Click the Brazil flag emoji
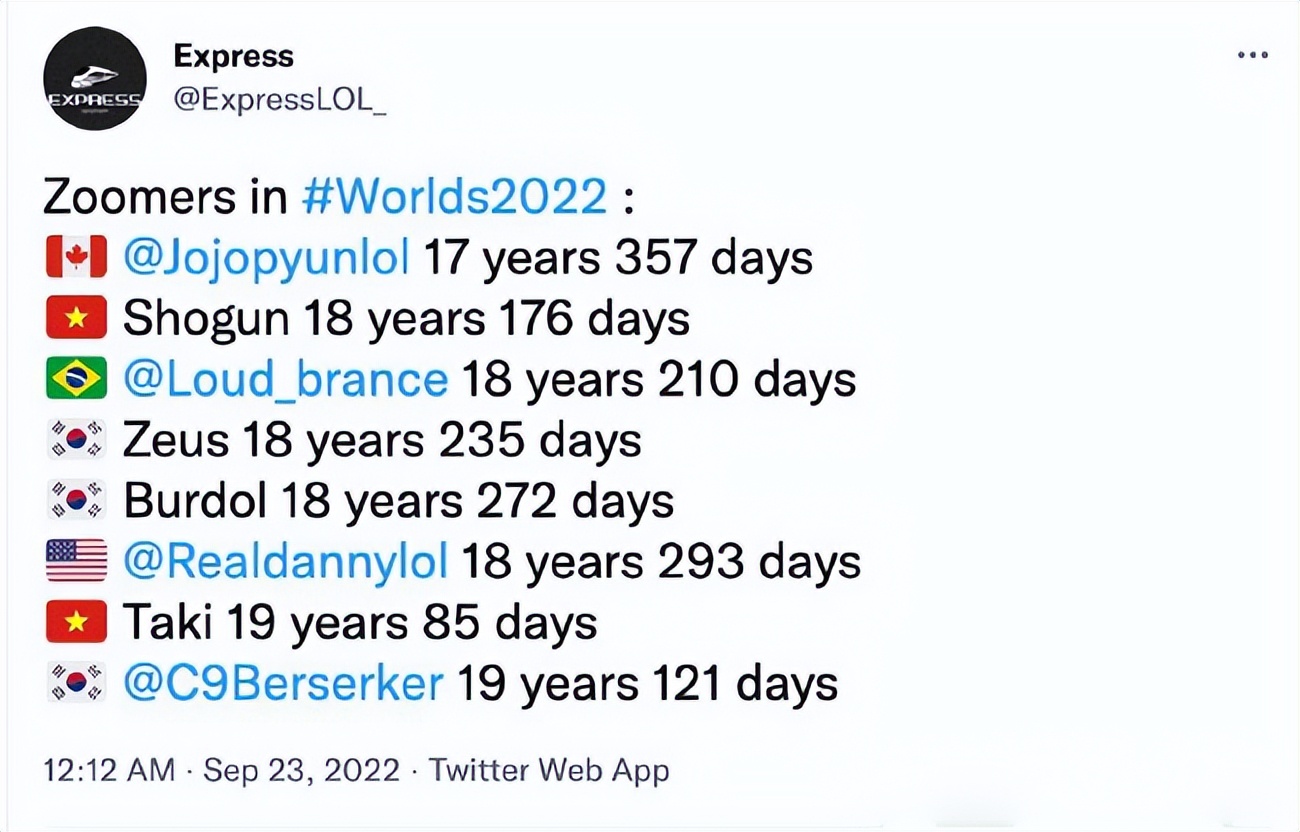 [x=74, y=377]
